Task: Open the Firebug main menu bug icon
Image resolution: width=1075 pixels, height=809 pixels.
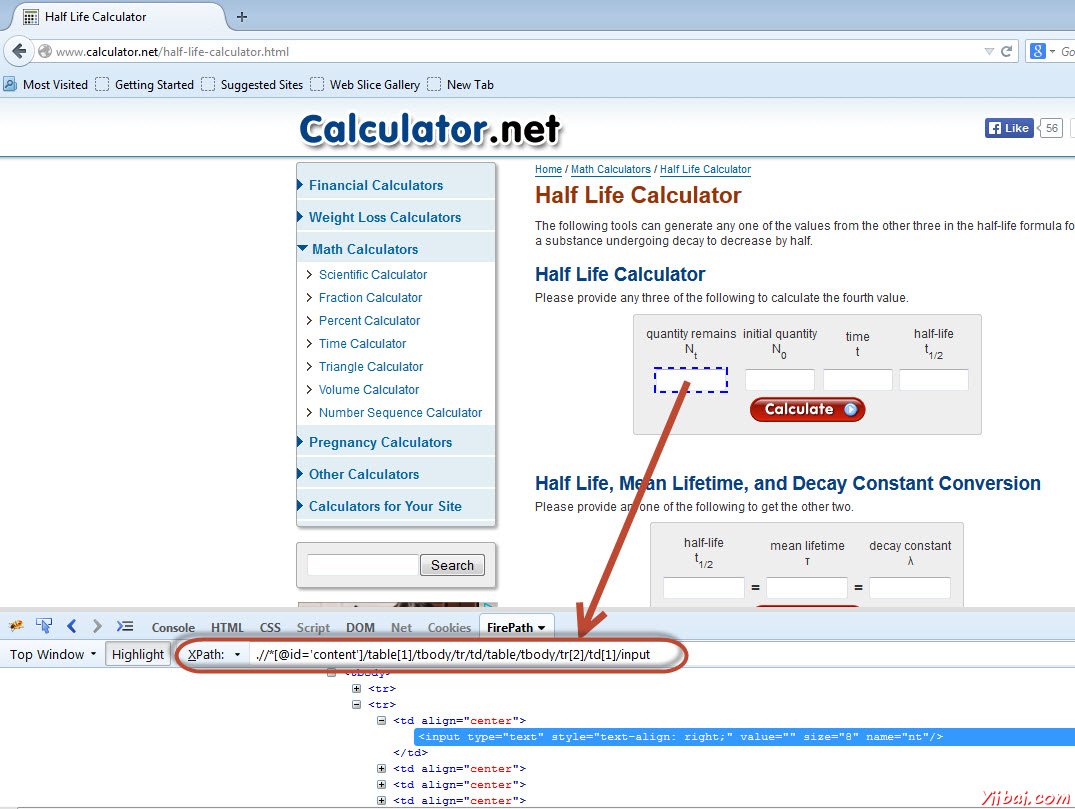Action: coord(16,625)
